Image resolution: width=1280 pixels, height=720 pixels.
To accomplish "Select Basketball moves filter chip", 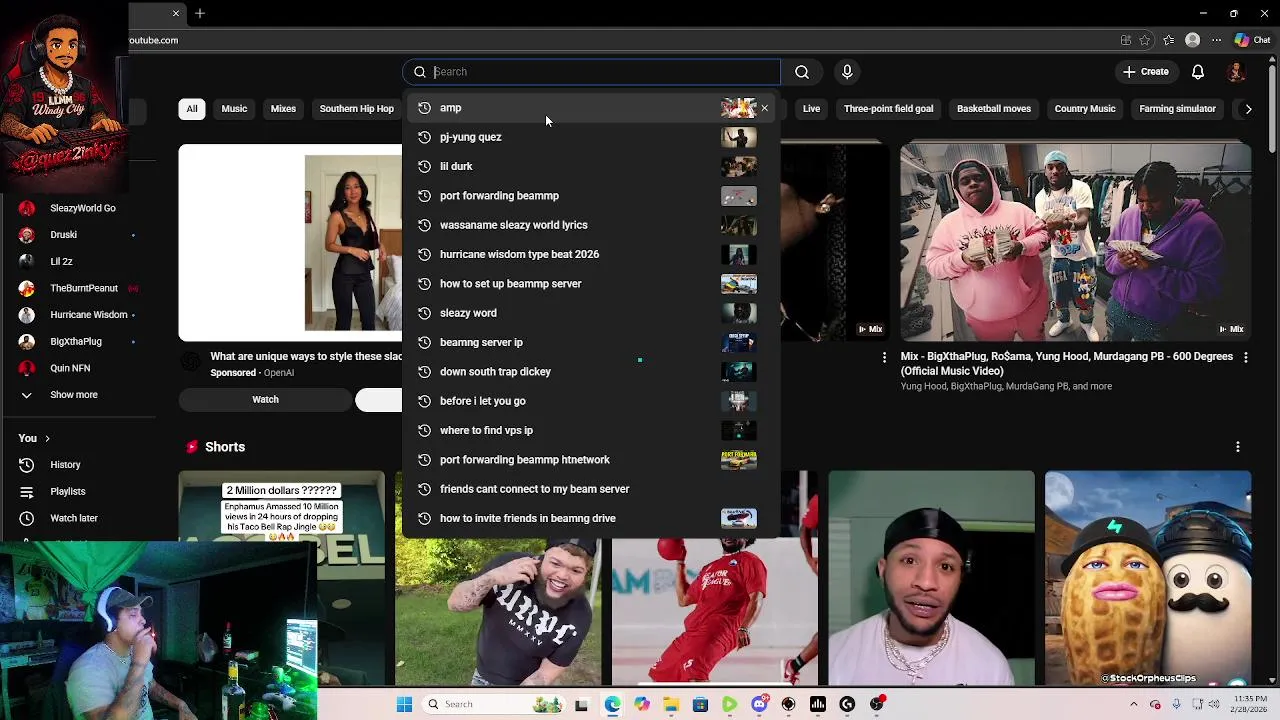I will (x=994, y=109).
